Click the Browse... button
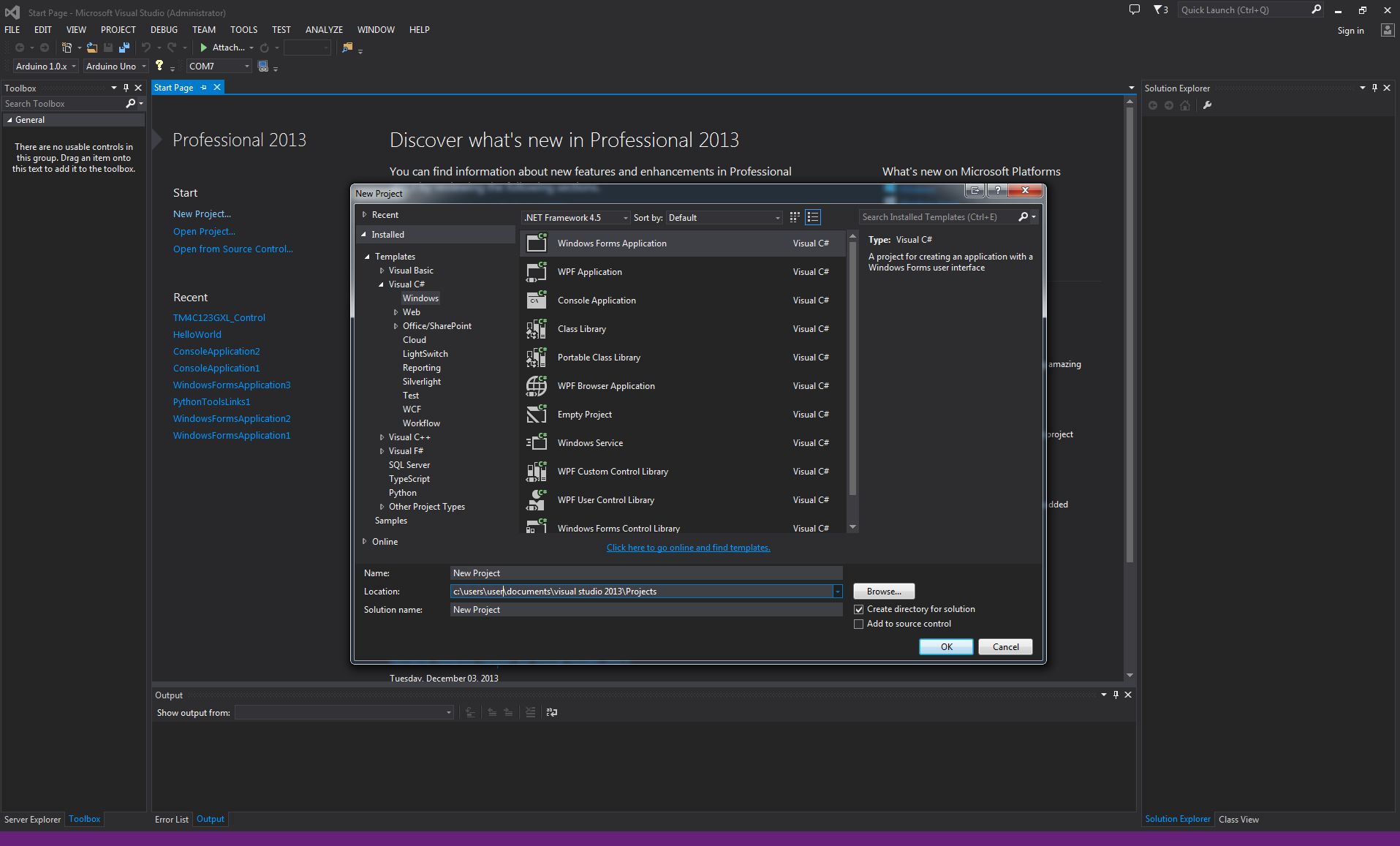1400x846 pixels. (x=884, y=592)
